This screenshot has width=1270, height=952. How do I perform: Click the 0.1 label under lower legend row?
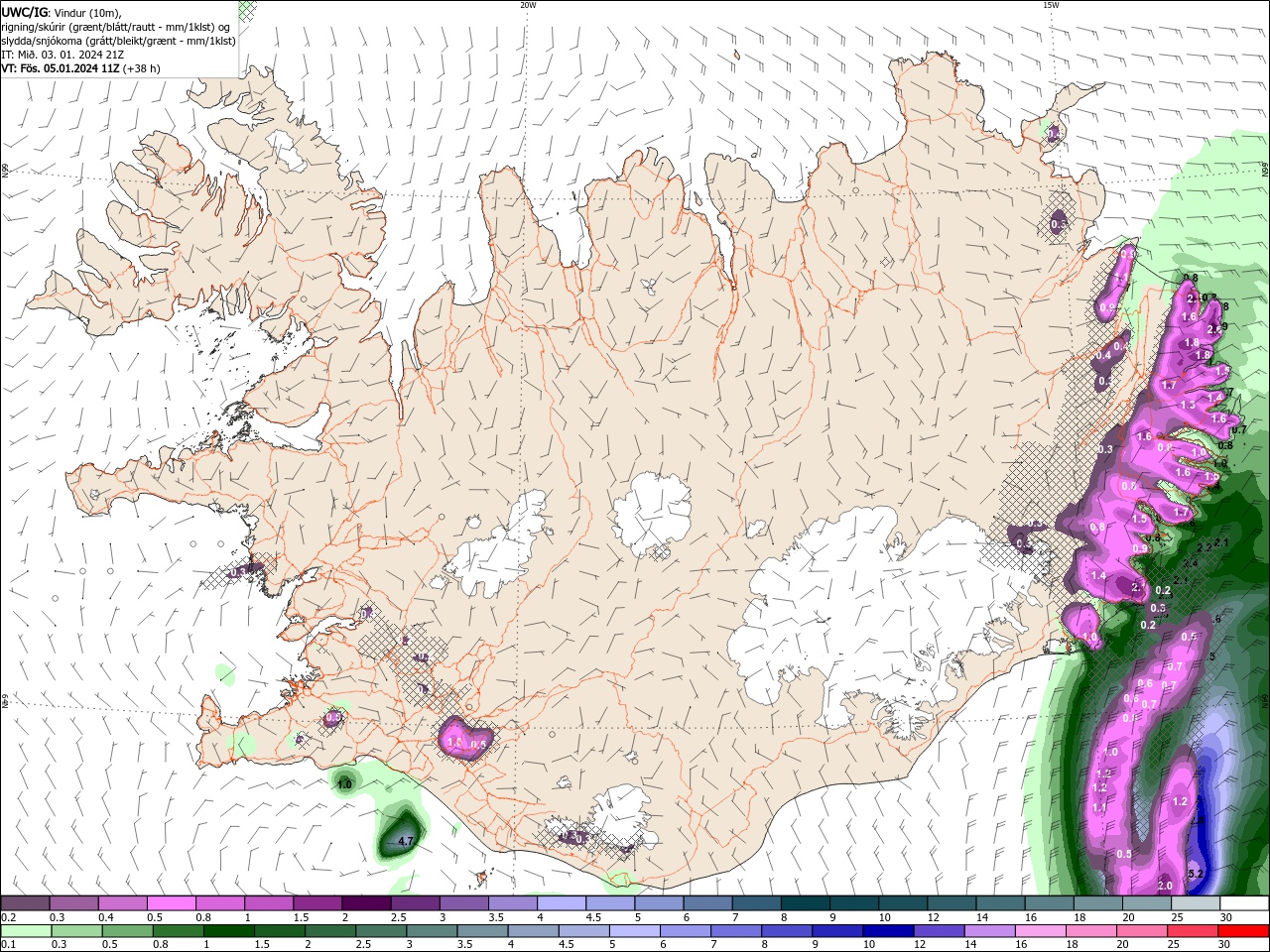(9, 945)
